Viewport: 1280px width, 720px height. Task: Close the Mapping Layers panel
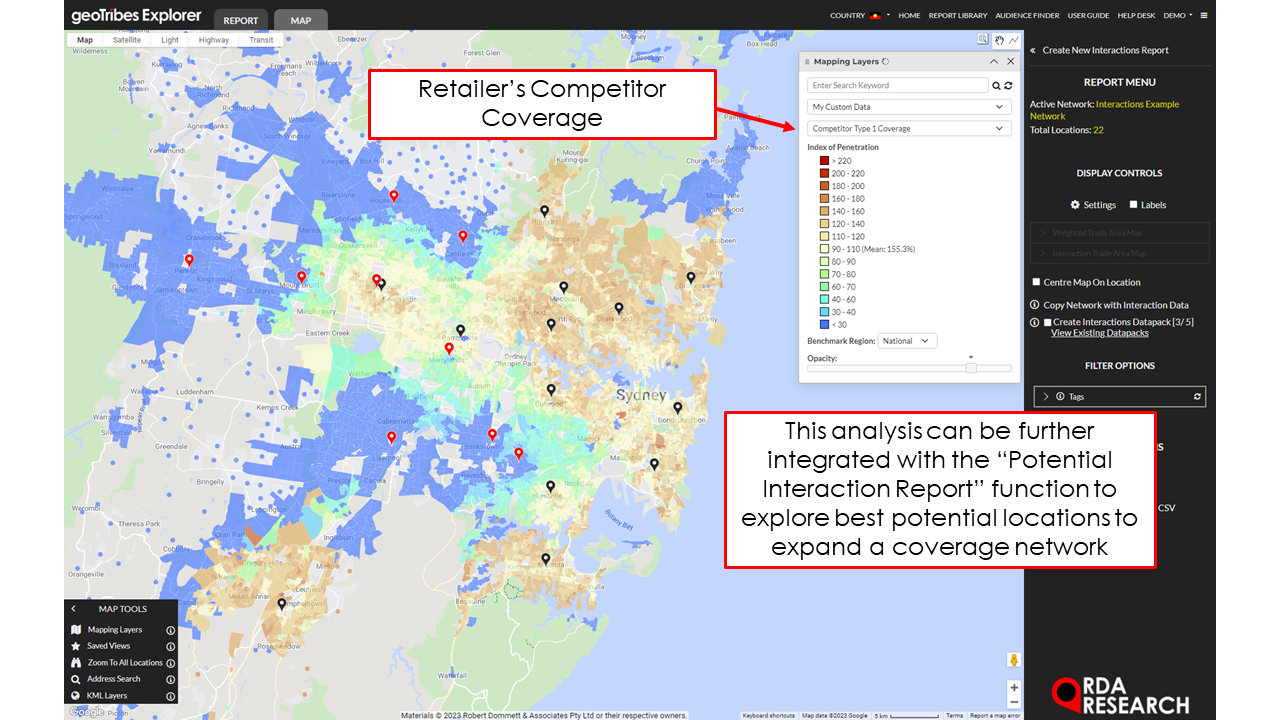tap(1009, 61)
